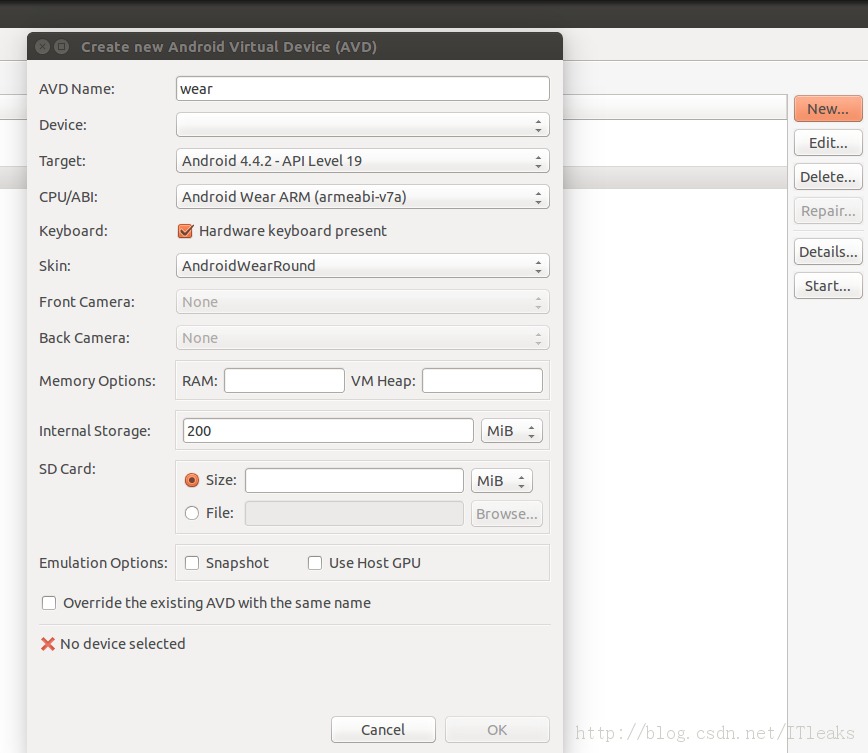868x753 pixels.
Task: Click the SD Card Size input field
Action: pos(354,481)
